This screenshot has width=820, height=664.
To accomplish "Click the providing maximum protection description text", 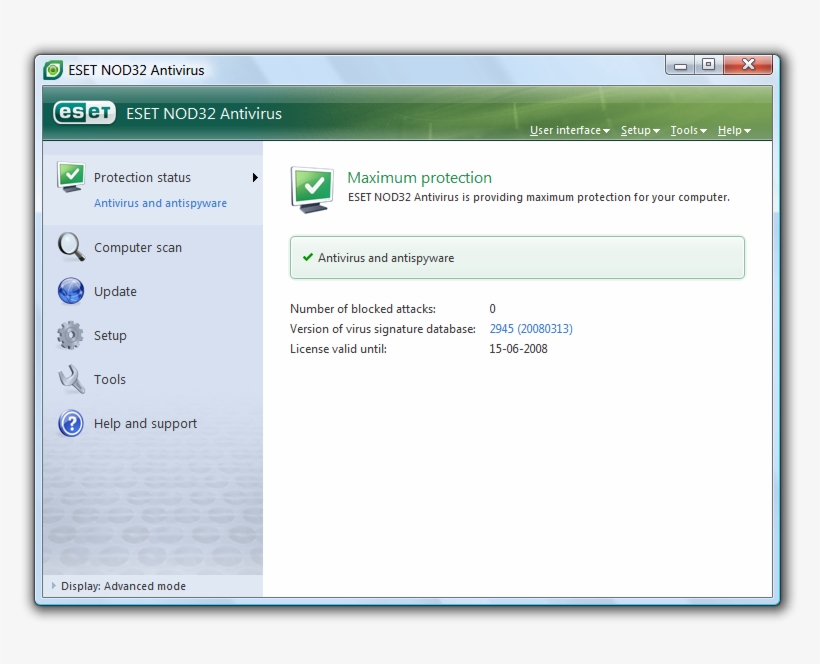I will coord(539,197).
